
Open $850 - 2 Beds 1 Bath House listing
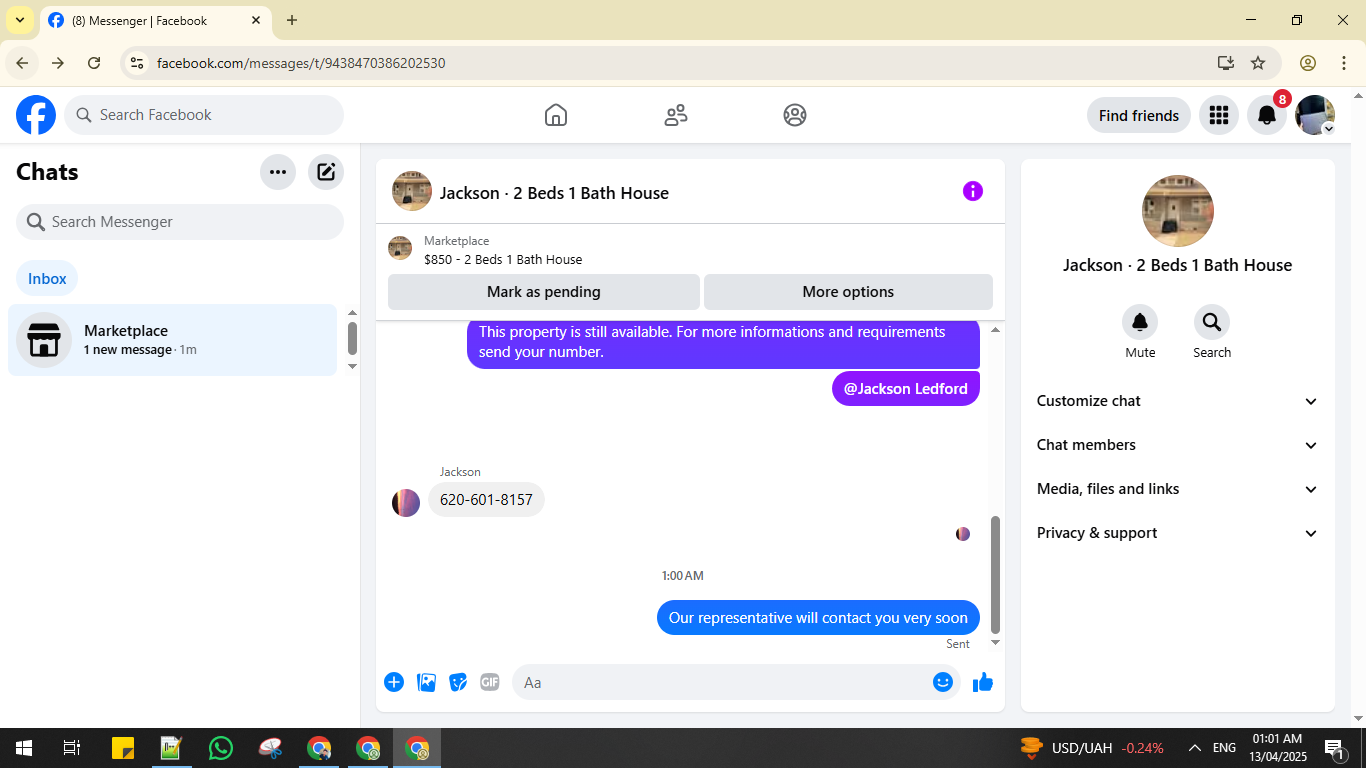tap(503, 259)
